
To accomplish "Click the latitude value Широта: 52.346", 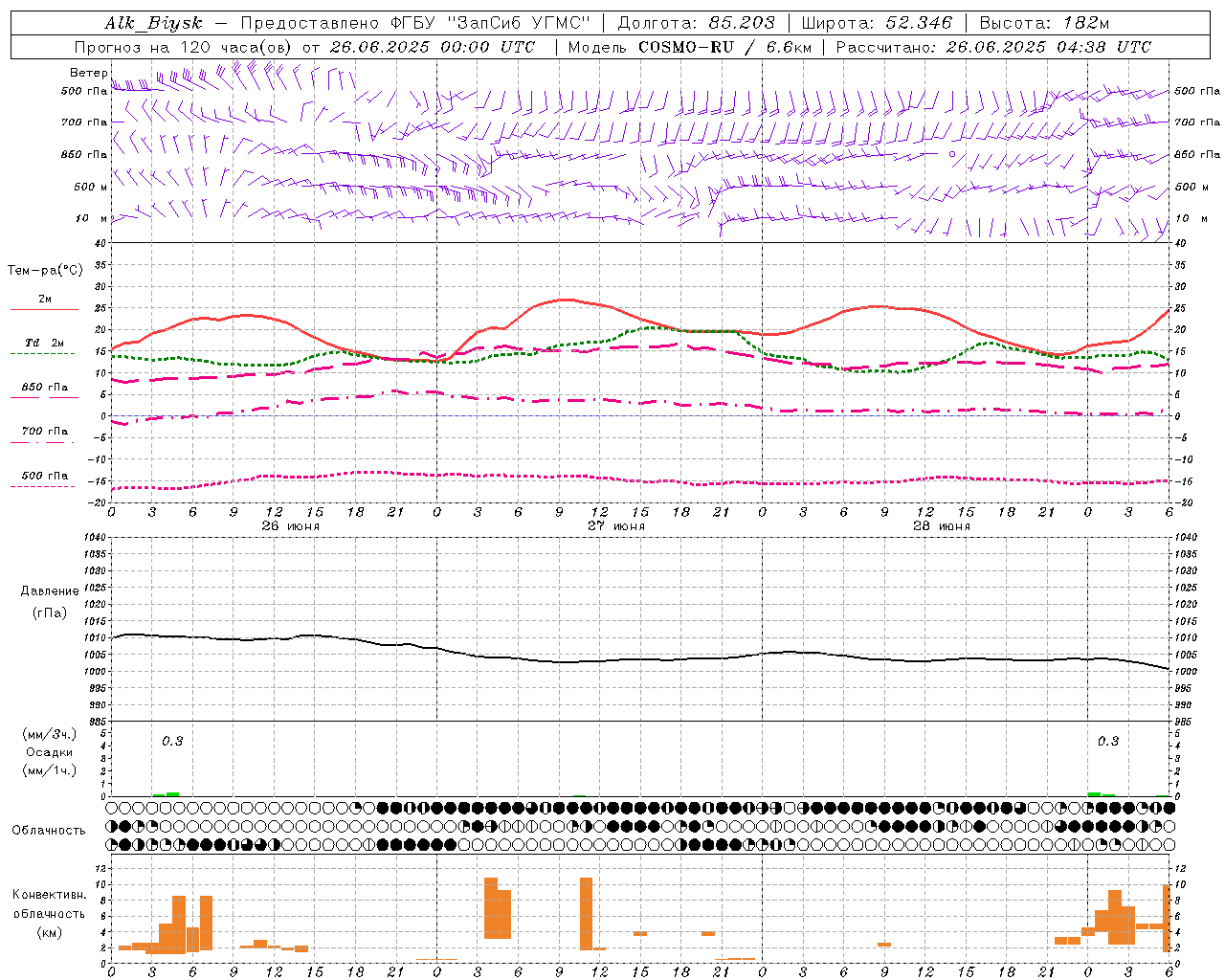I will tap(877, 23).
